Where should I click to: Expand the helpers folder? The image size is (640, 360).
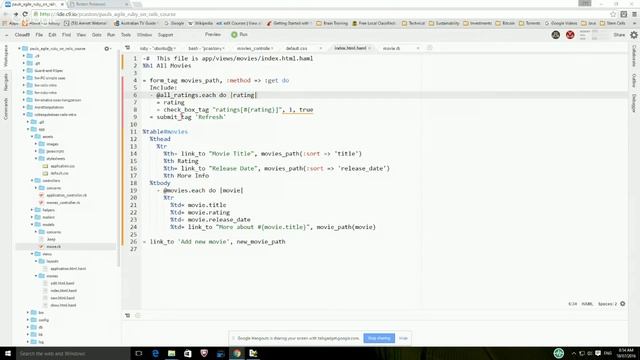point(32,210)
